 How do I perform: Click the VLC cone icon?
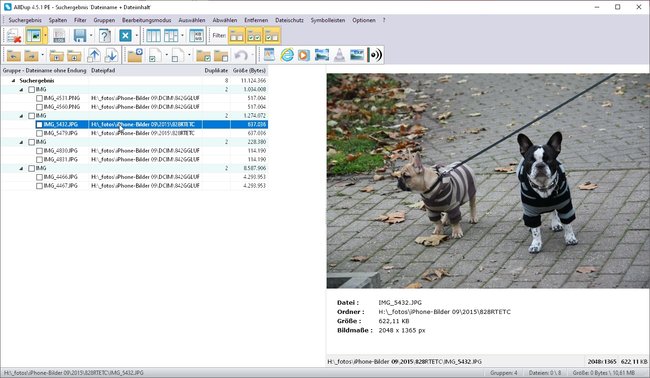point(339,55)
